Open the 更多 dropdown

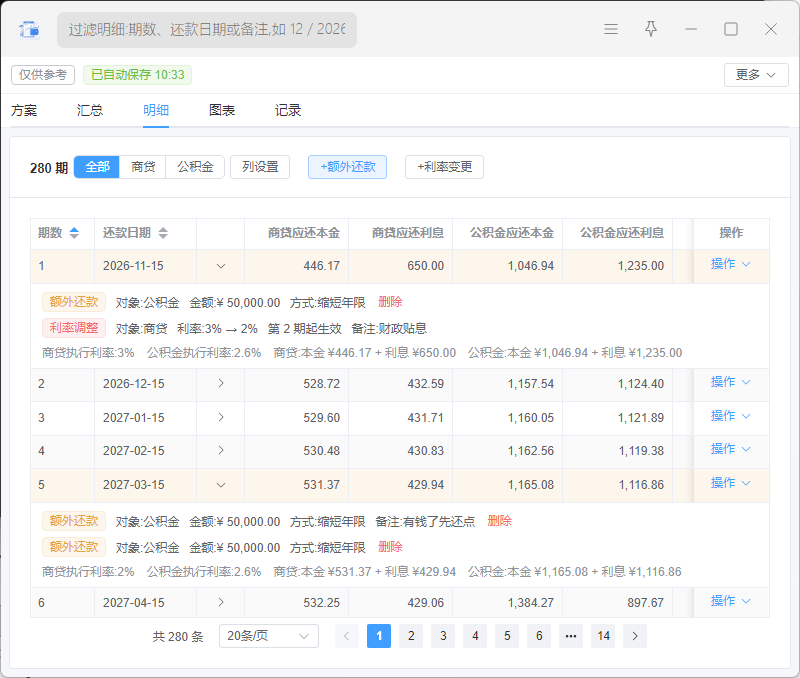[756, 75]
